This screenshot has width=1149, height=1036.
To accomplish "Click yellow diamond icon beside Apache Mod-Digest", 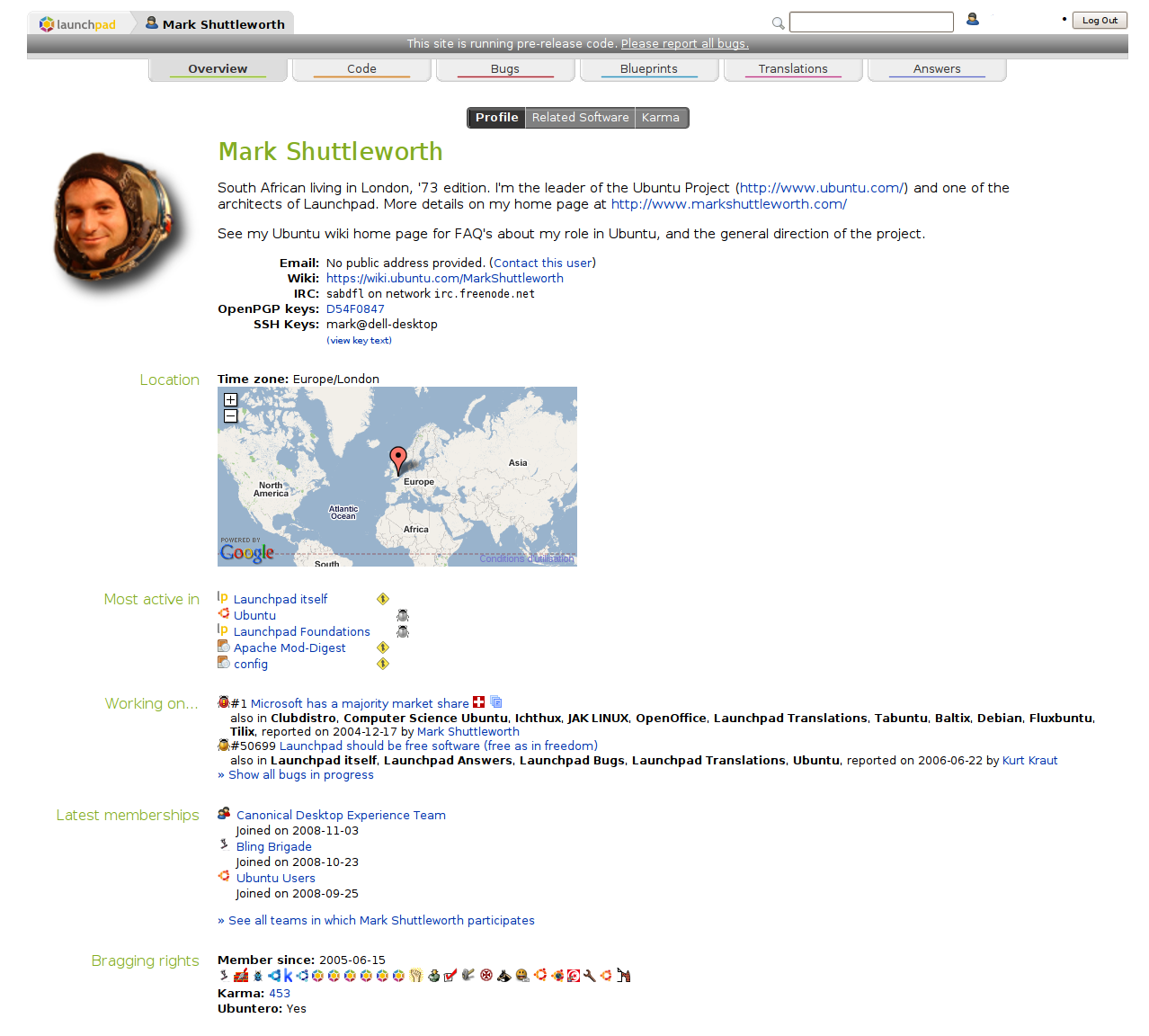I will click(383, 647).
